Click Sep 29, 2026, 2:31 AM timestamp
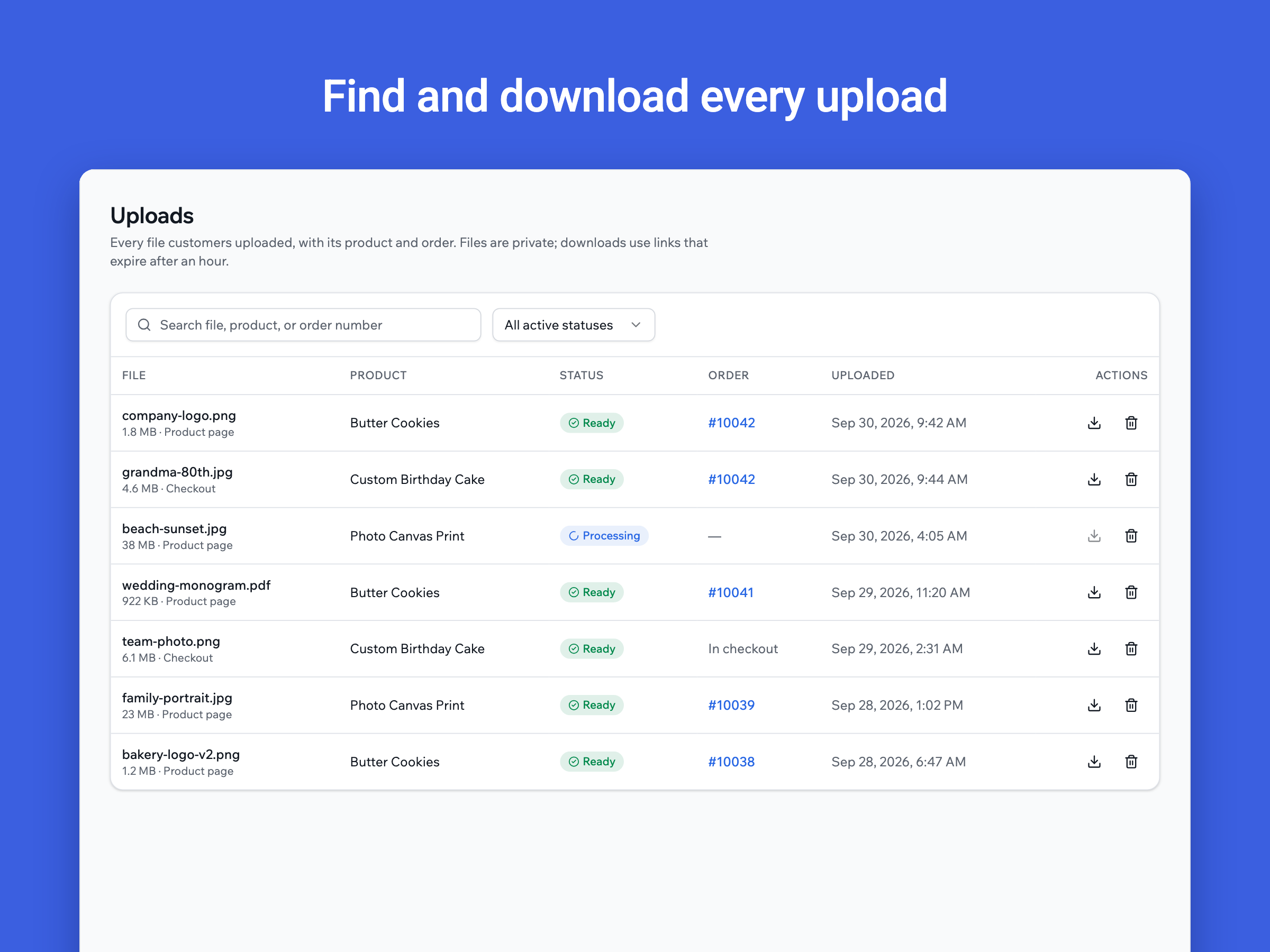 tap(897, 648)
